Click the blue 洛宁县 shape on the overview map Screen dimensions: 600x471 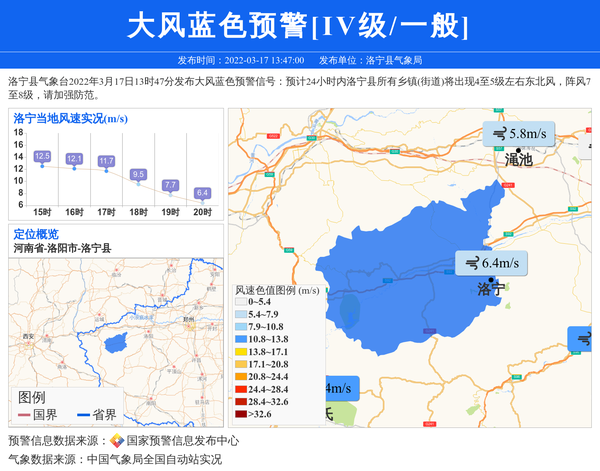tap(115, 344)
